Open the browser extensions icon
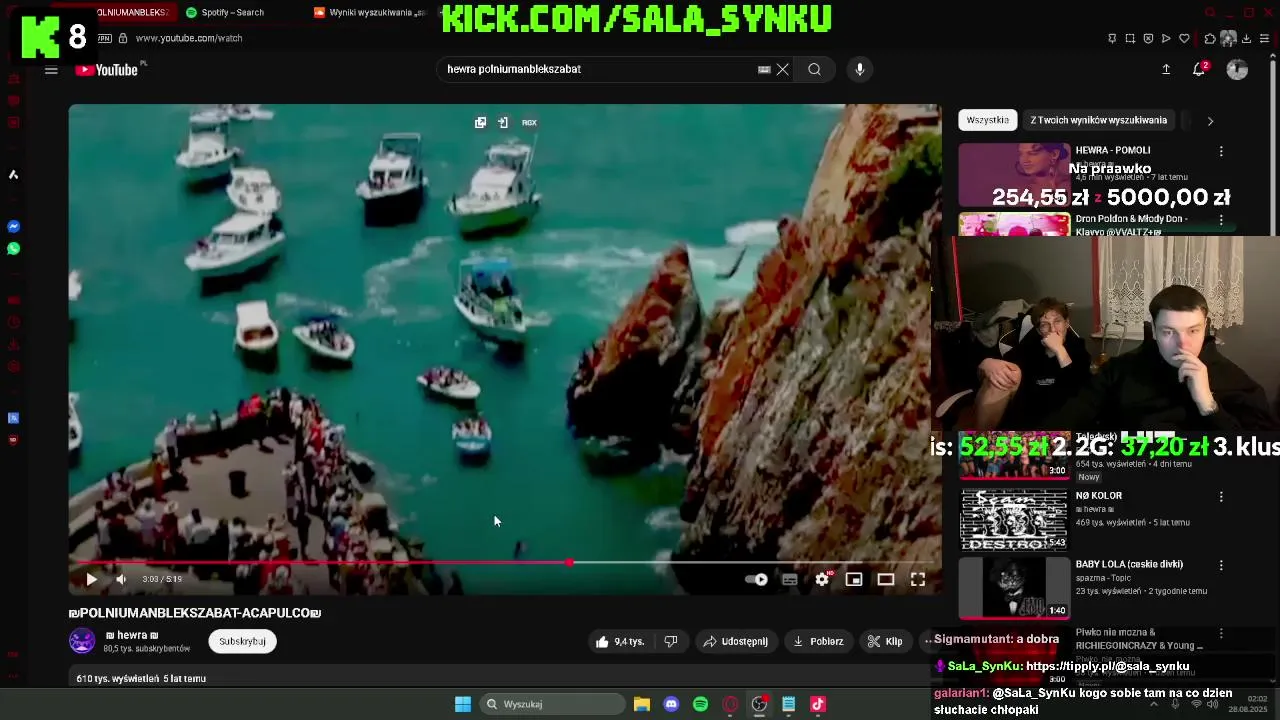The image size is (1280, 720). tap(1210, 38)
